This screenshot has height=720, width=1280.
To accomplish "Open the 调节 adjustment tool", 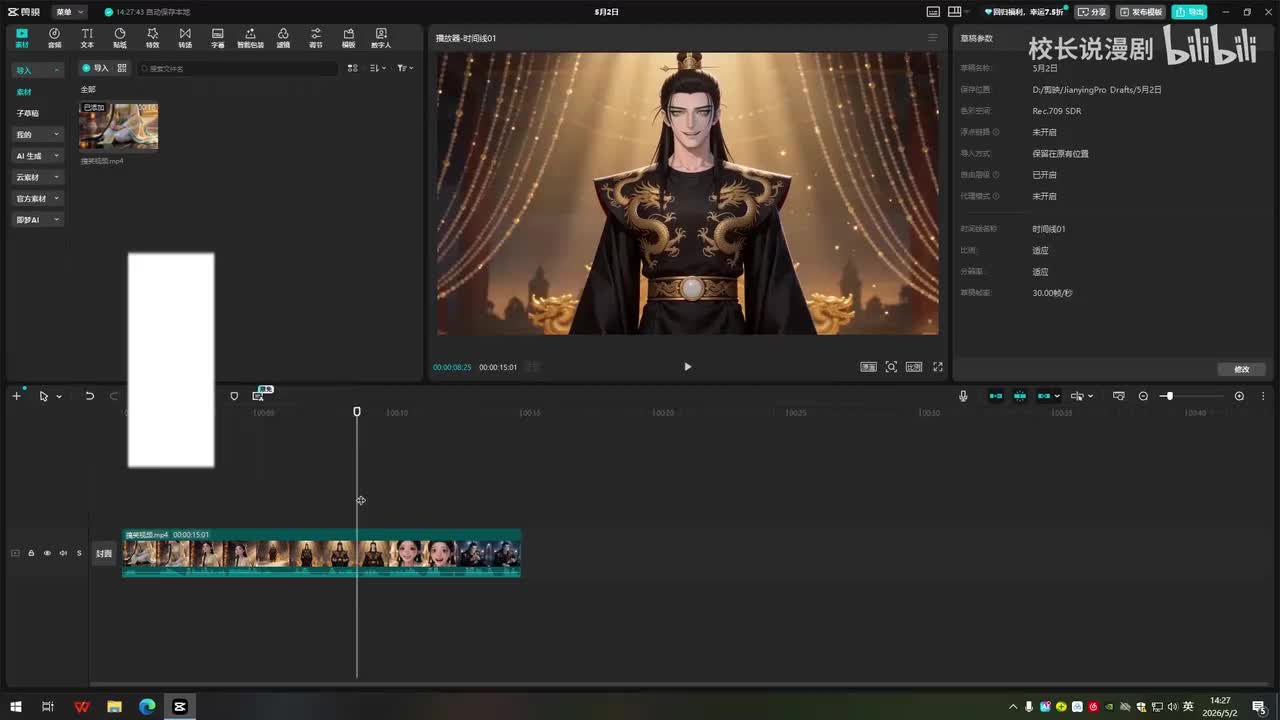I will [x=316, y=38].
